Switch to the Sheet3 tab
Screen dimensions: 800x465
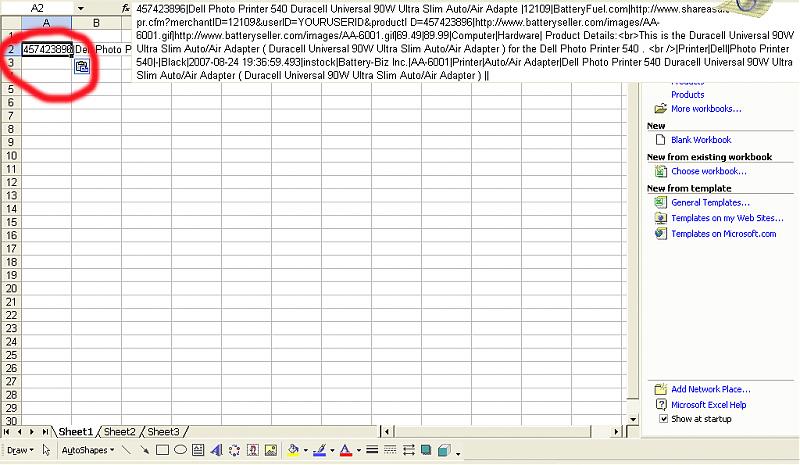pos(164,432)
